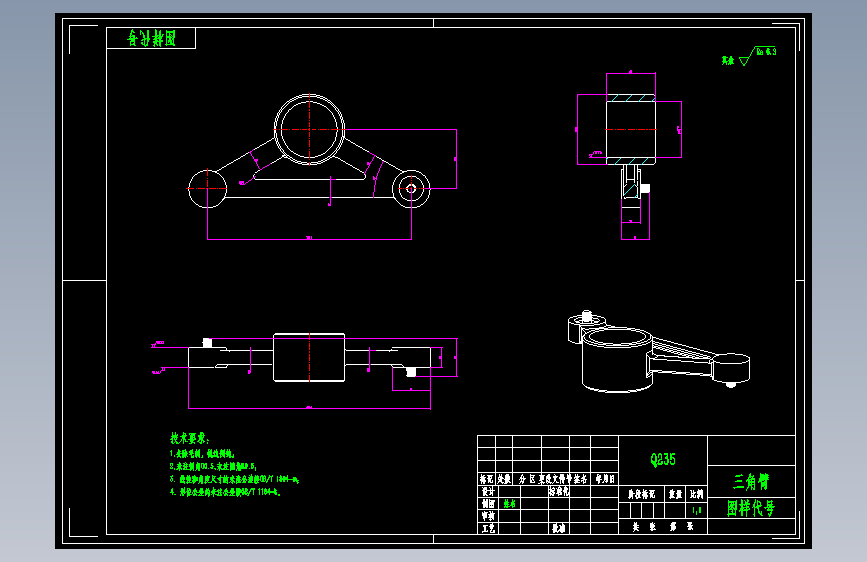This screenshot has width=867, height=562.
Task: Click the concentric-circle boss at right end of top view
Action: pyautogui.click(x=411, y=189)
